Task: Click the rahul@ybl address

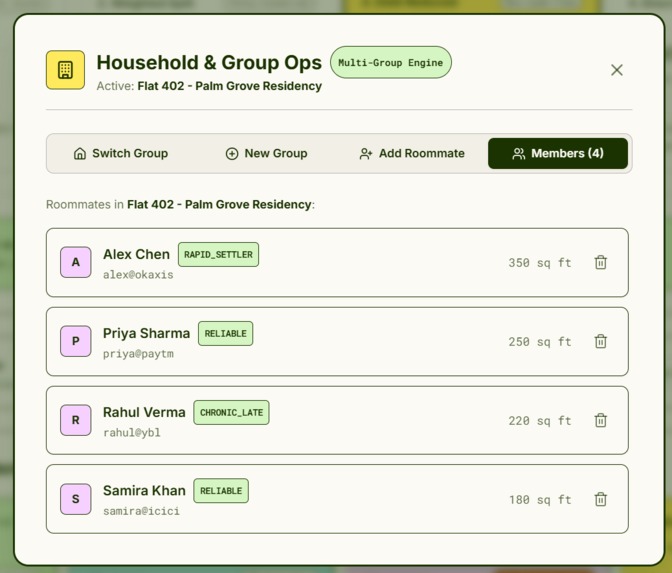Action: (132, 433)
